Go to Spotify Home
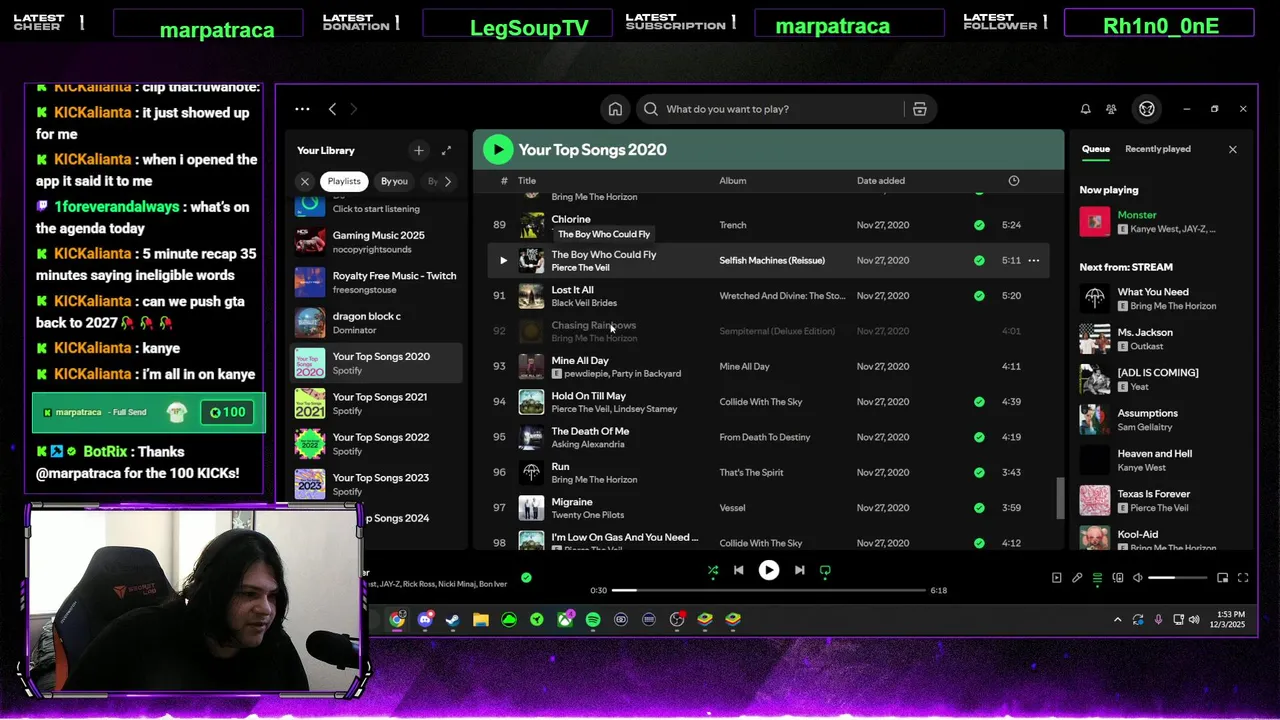Screen dimensions: 1280x720 615,109
